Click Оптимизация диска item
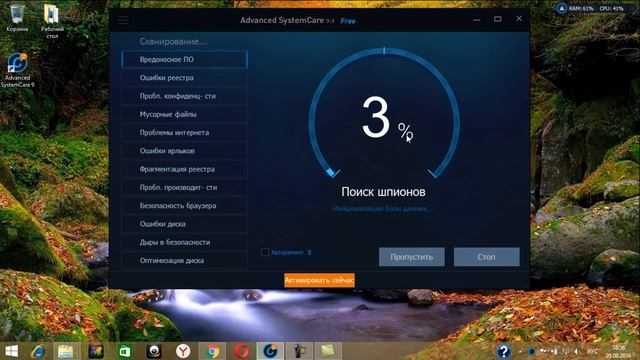The width and height of the screenshot is (640, 360). [184, 260]
